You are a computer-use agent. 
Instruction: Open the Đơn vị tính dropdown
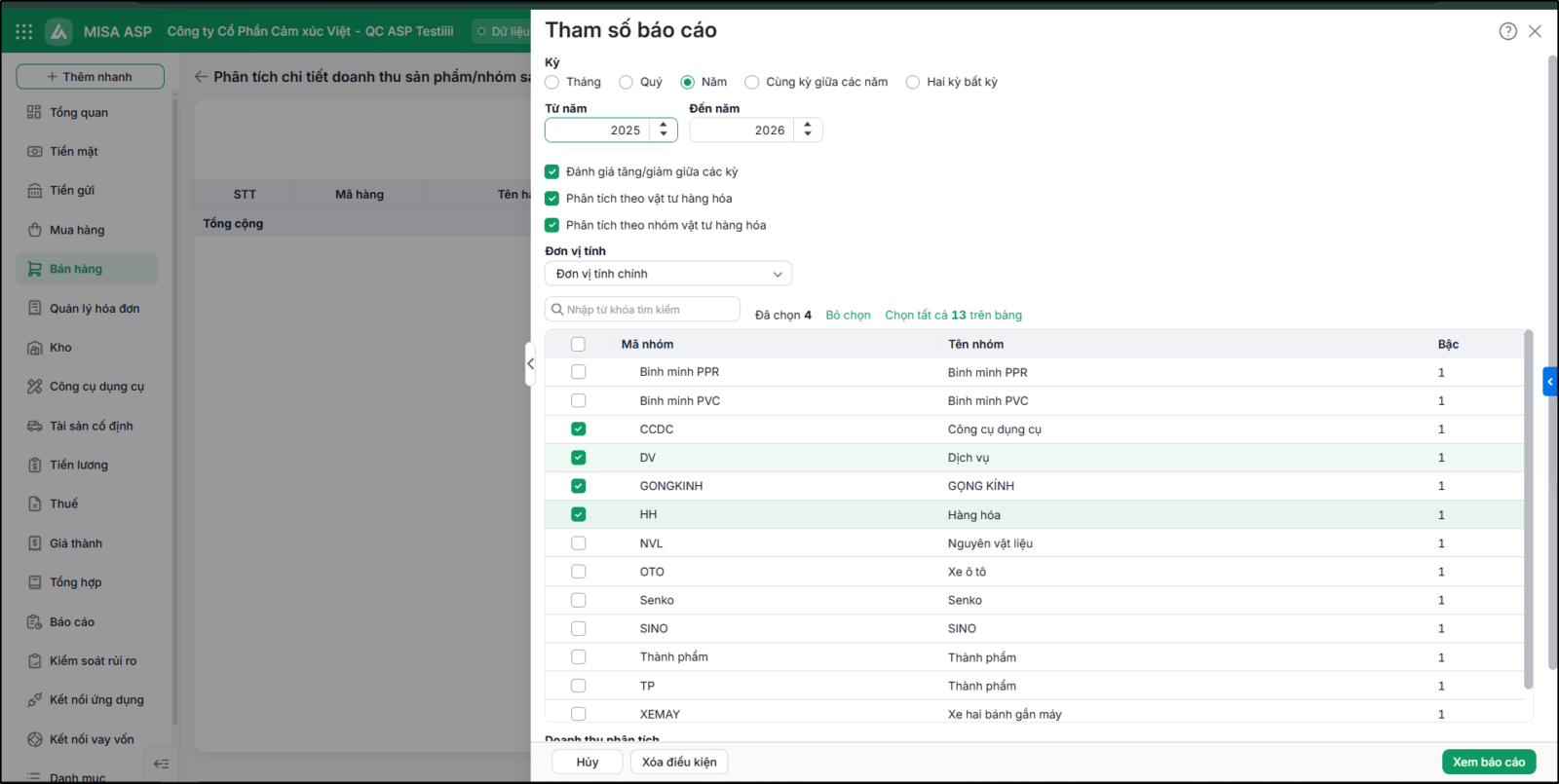coord(668,274)
